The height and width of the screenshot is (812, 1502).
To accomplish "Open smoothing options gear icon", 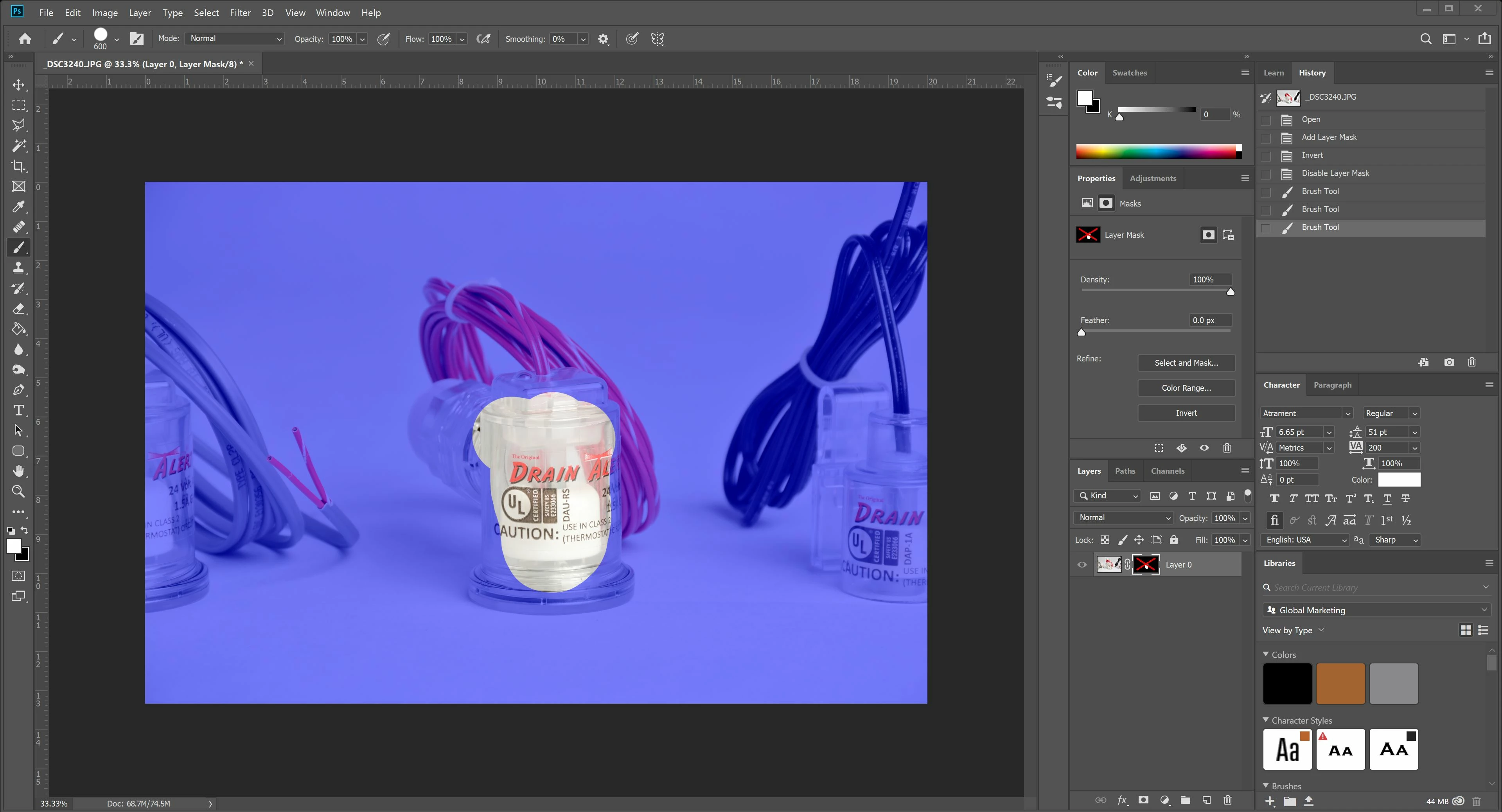I will (x=604, y=39).
